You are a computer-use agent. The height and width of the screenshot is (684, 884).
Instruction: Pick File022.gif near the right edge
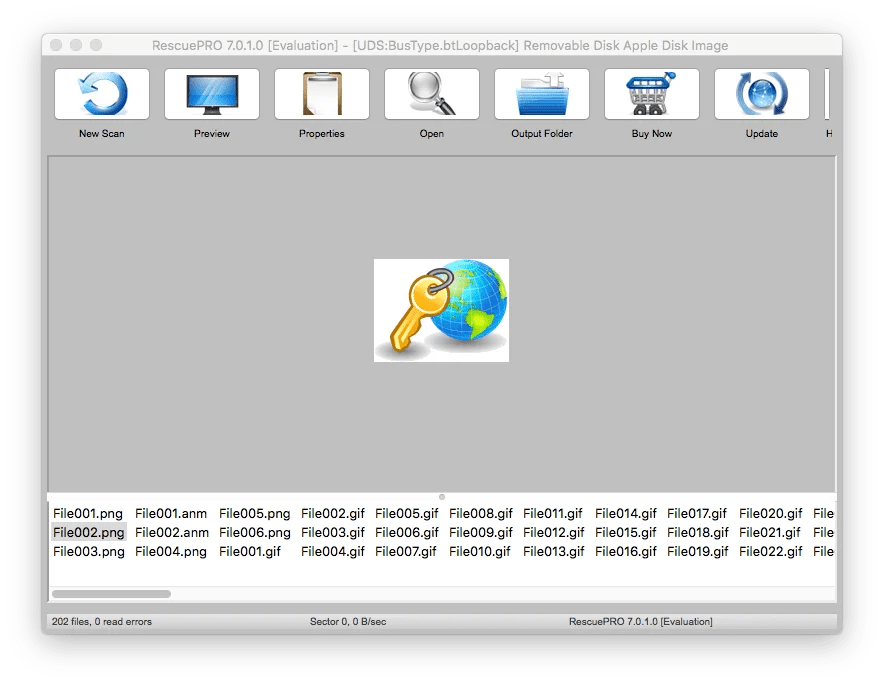tap(770, 552)
